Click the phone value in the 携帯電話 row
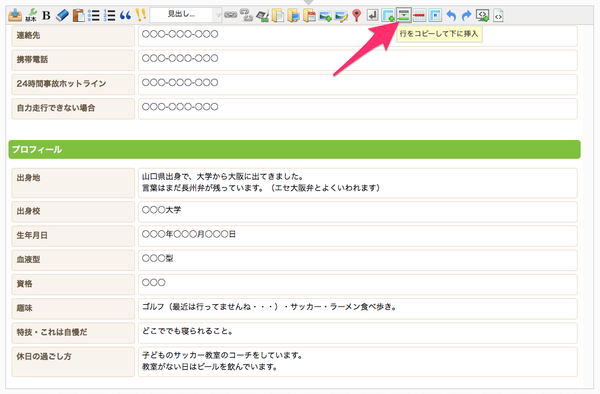 pyautogui.click(x=180, y=58)
